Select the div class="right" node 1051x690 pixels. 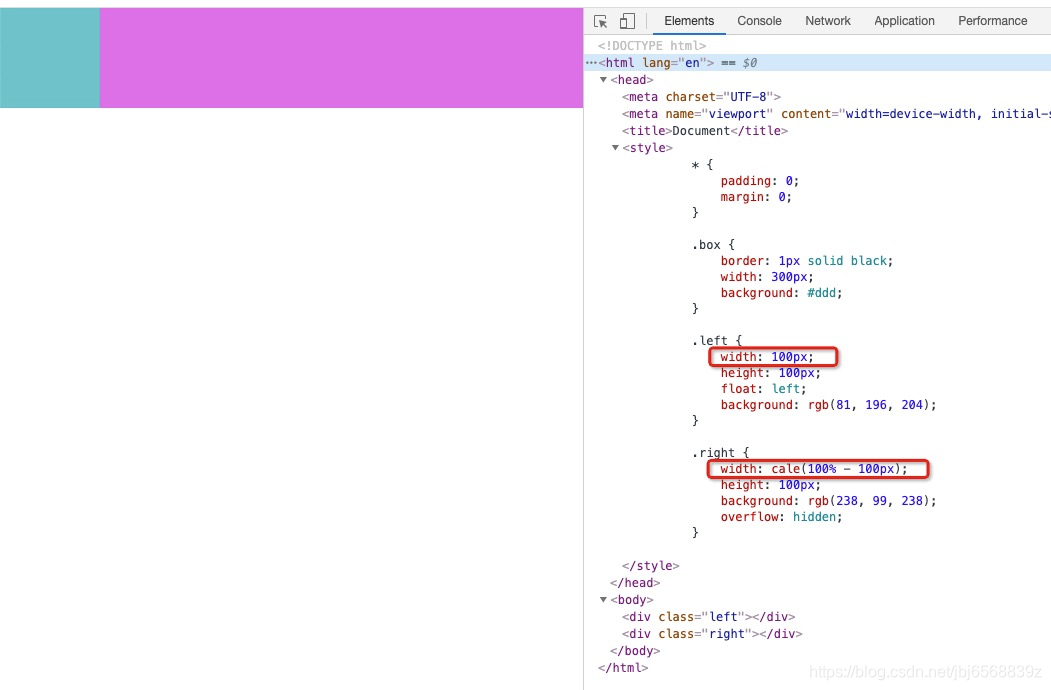point(712,634)
